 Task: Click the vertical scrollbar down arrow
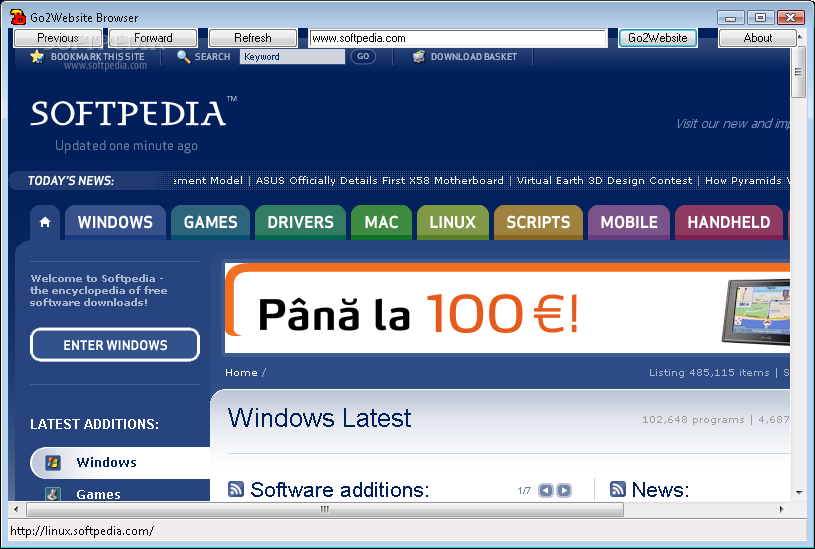tap(799, 492)
